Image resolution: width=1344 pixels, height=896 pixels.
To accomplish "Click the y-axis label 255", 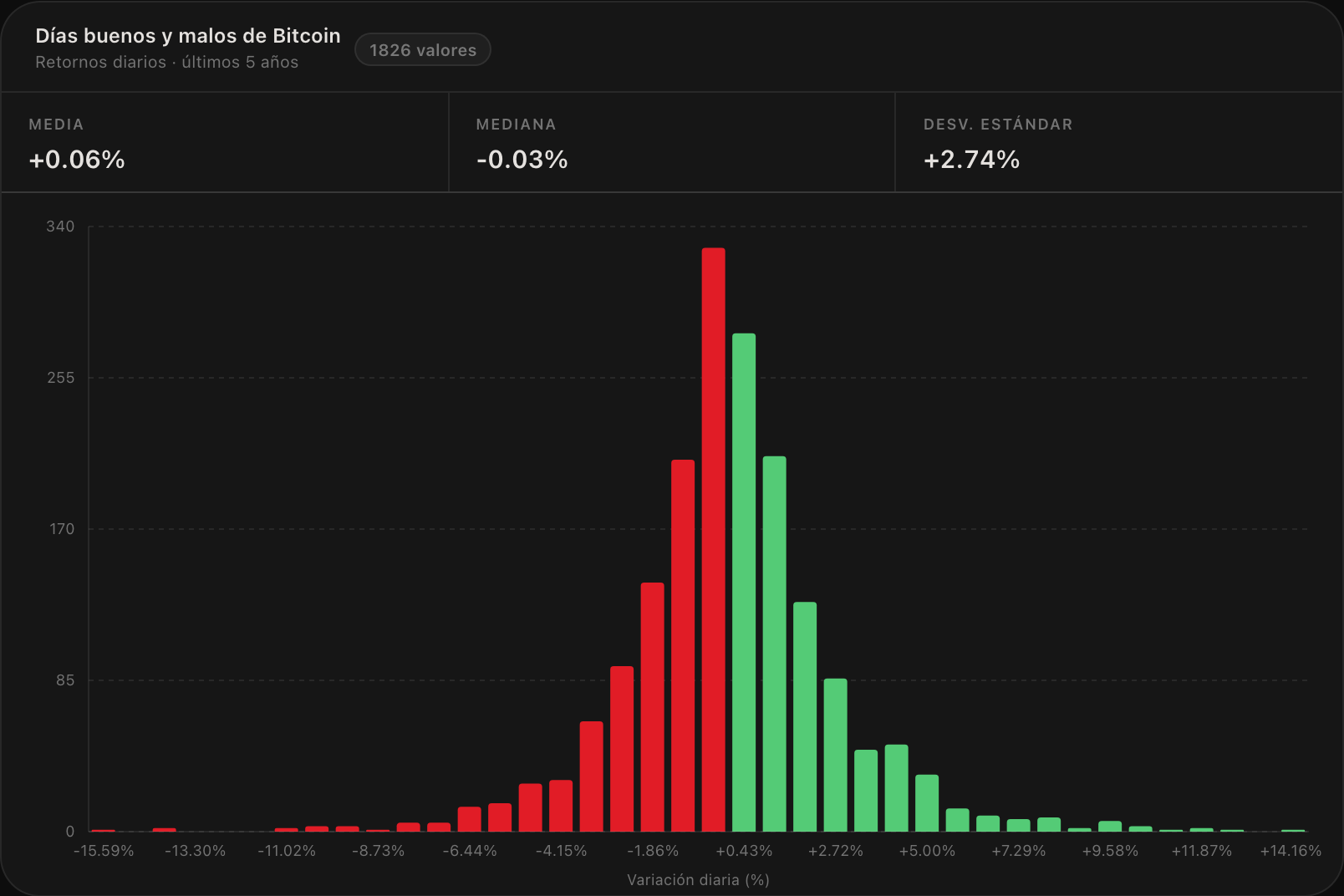I will tap(60, 378).
